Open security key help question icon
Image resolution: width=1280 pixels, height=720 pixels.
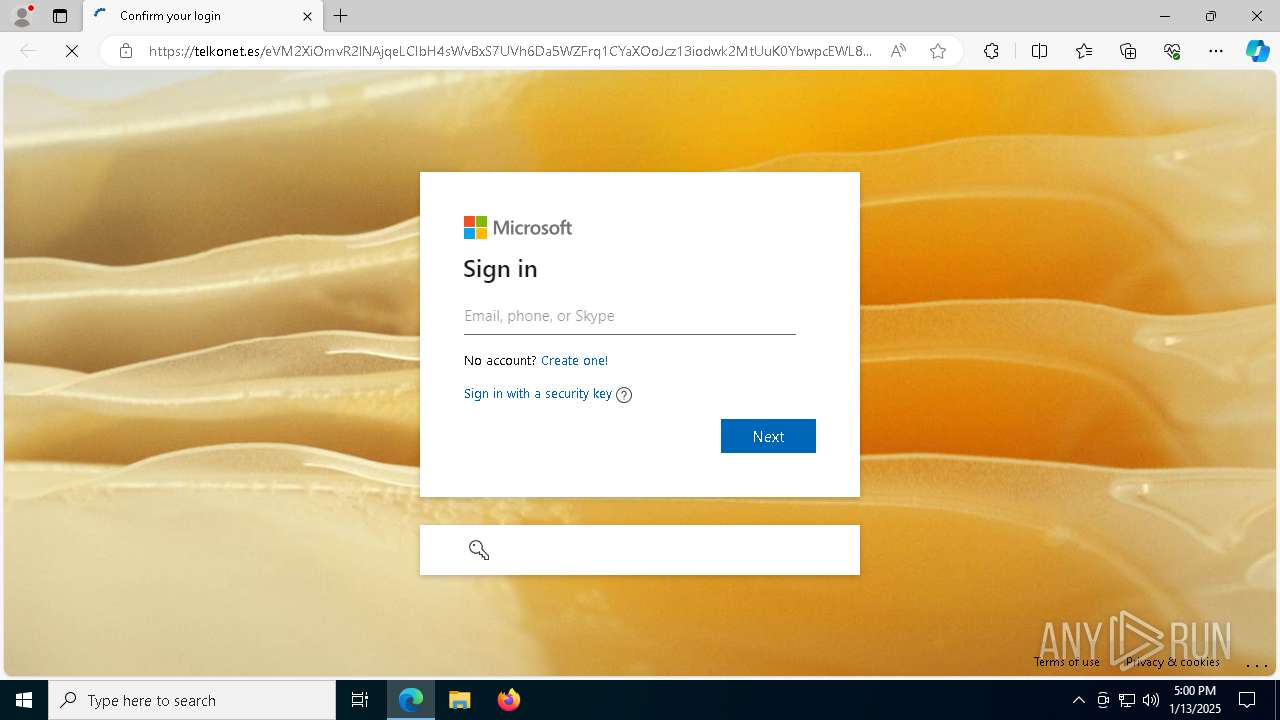[x=624, y=395]
